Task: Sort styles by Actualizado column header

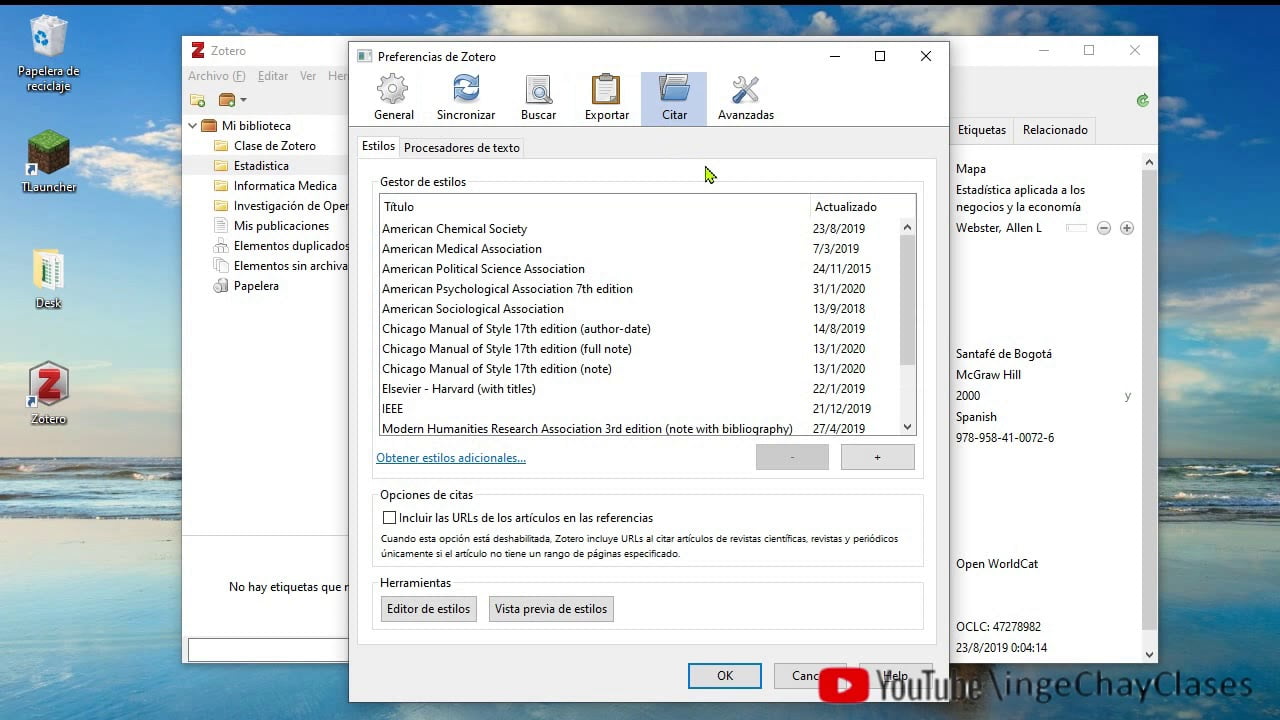Action: (x=857, y=207)
